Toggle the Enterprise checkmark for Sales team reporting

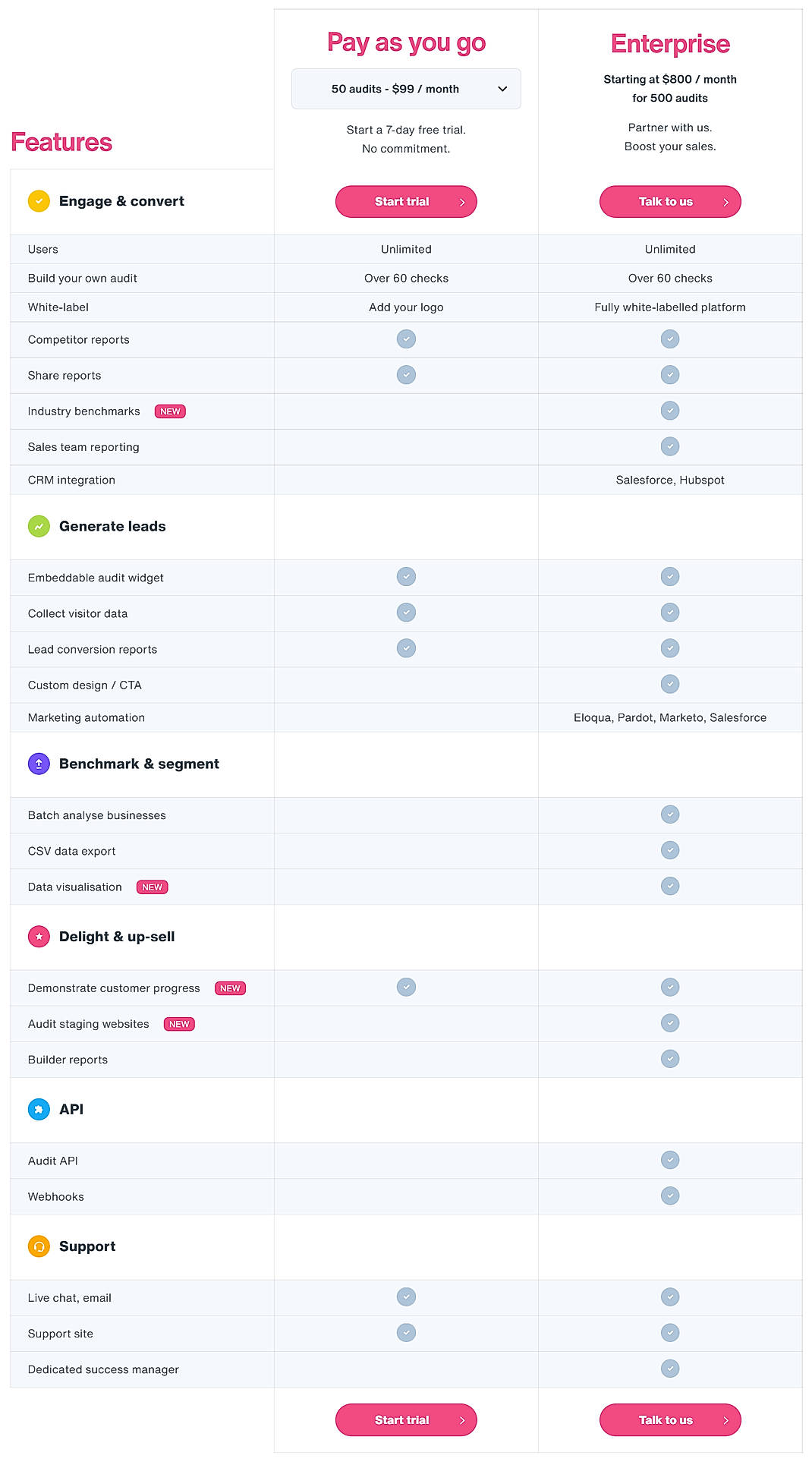coord(669,446)
